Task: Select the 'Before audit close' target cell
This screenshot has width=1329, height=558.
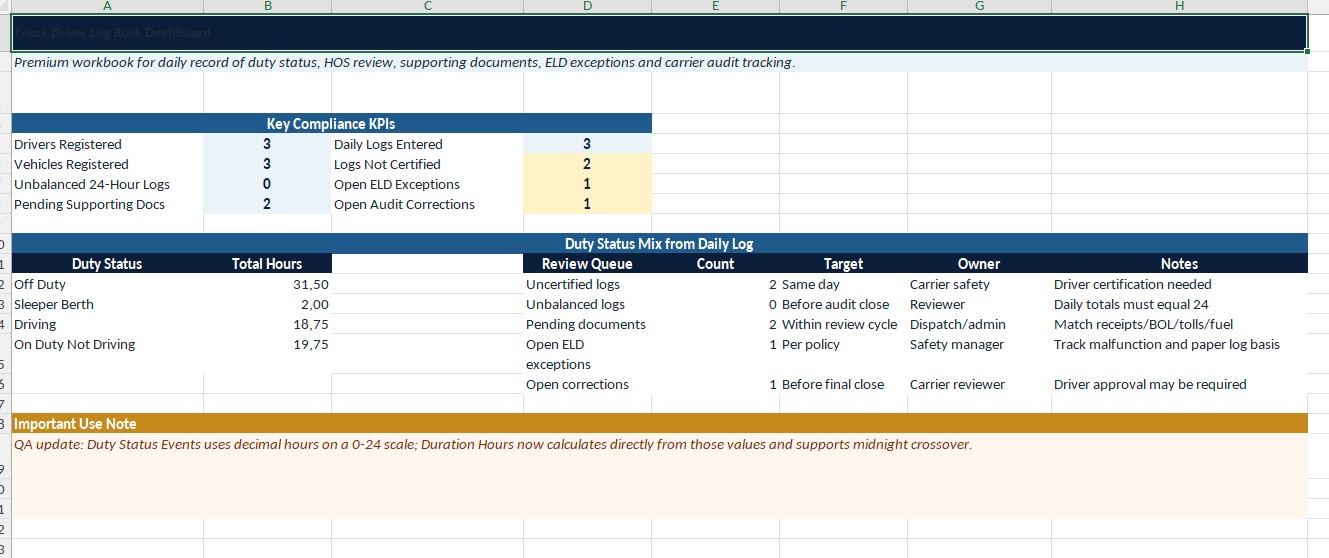Action: pos(843,304)
